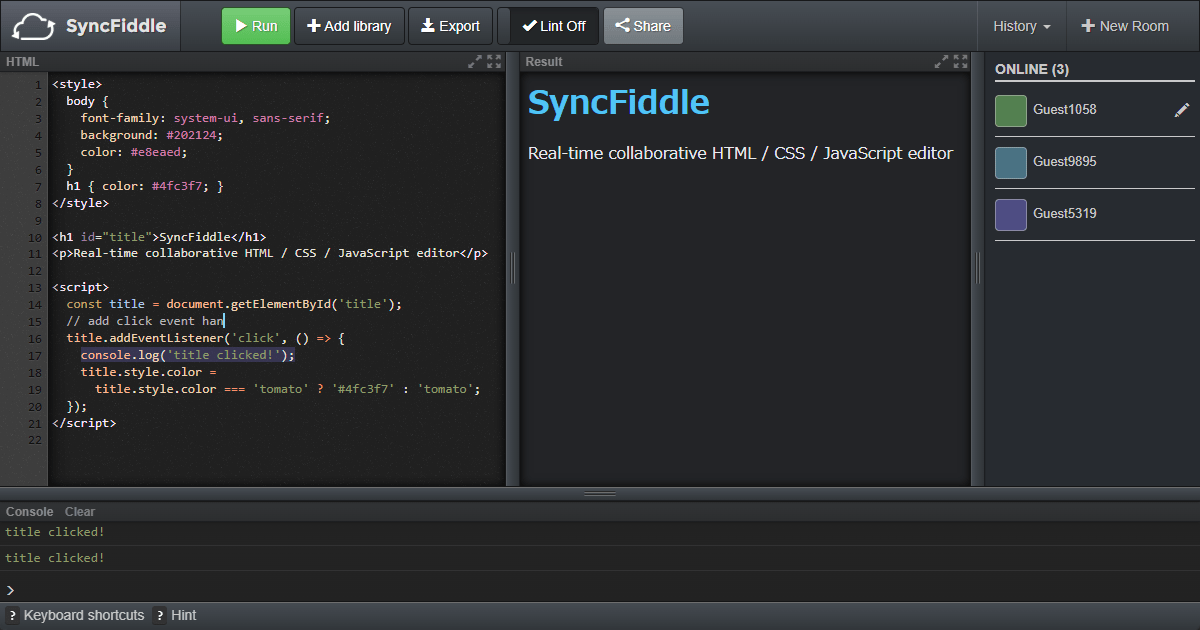Create a New Room
This screenshot has height=630, width=1200.
click(x=1125, y=26)
